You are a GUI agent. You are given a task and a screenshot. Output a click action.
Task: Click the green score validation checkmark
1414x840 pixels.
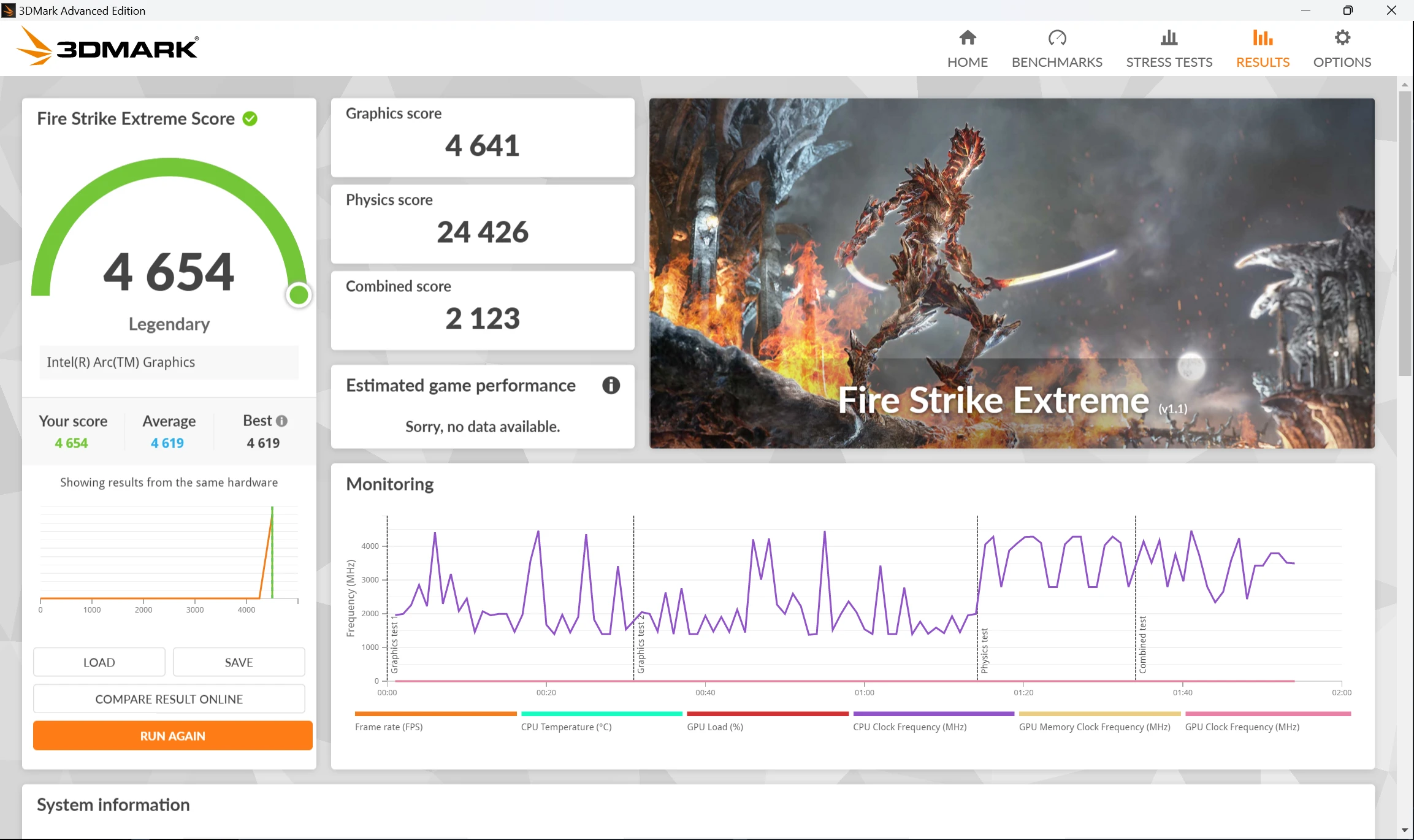250,118
